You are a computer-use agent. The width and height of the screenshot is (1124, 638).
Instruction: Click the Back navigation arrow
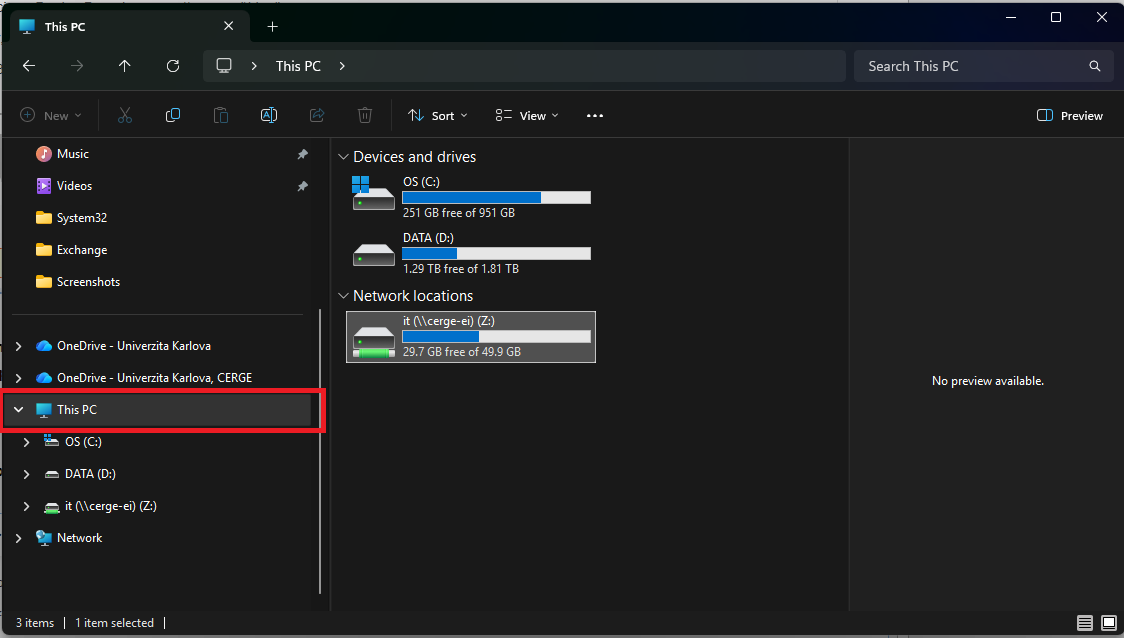pos(29,66)
